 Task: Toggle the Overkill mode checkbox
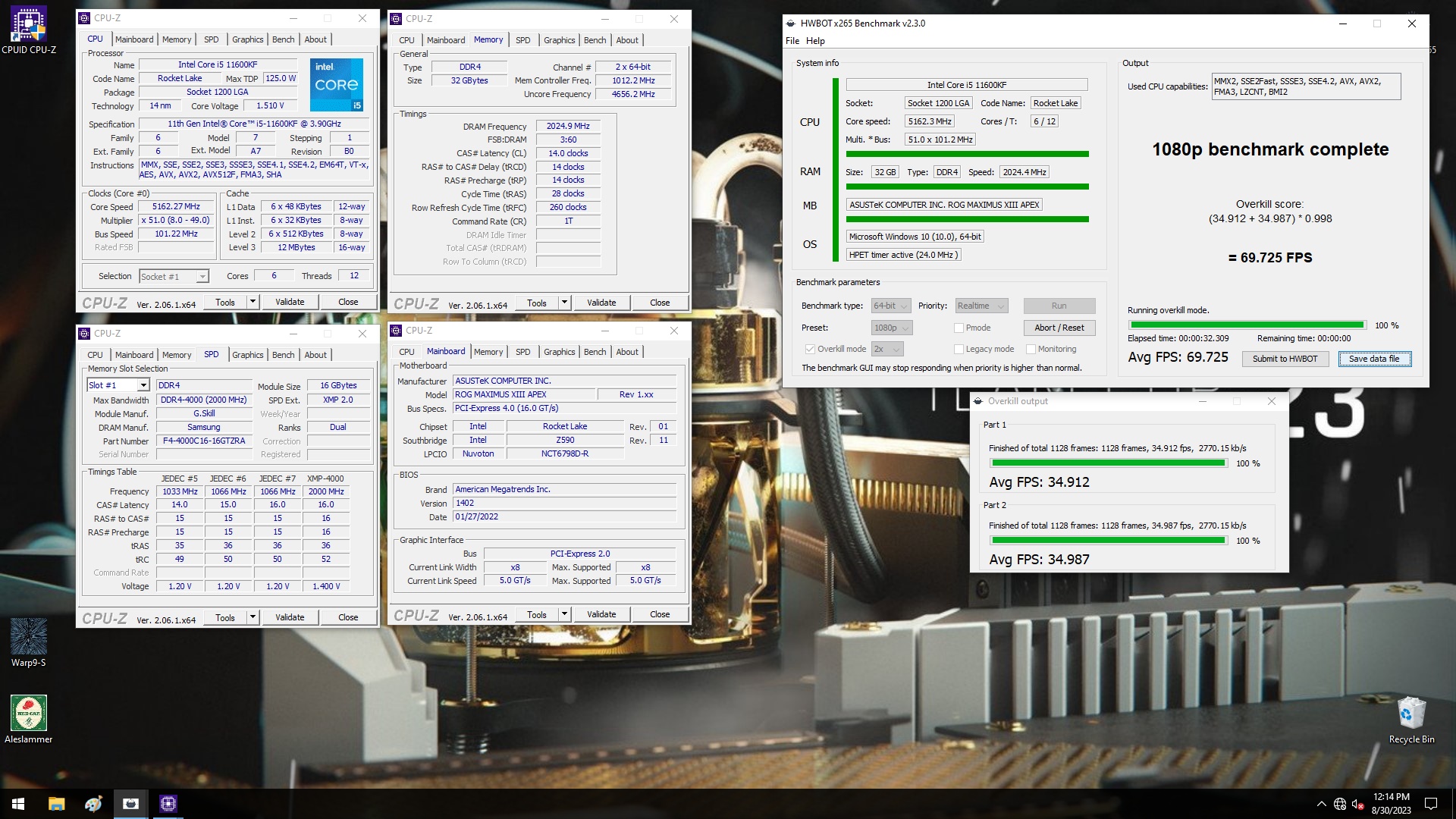(810, 350)
